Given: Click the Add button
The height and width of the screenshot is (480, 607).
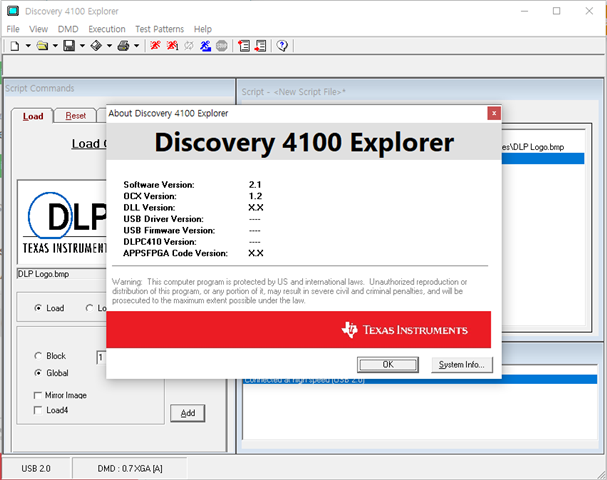Looking at the screenshot, I should click(x=188, y=413).
